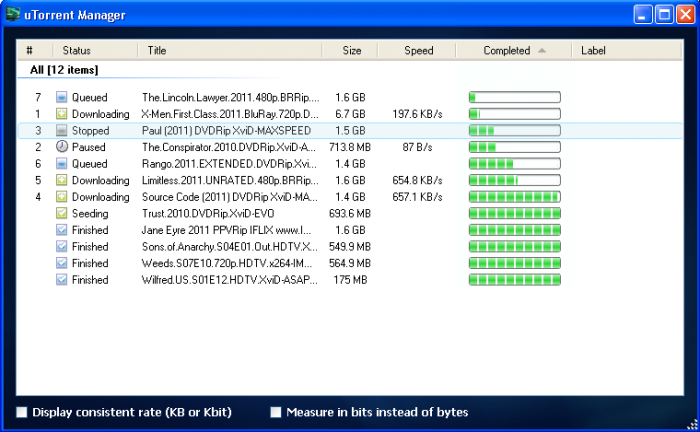The height and width of the screenshot is (432, 700).
Task: Click the uTorrent Manager title bar app icon
Action: [x=12, y=14]
